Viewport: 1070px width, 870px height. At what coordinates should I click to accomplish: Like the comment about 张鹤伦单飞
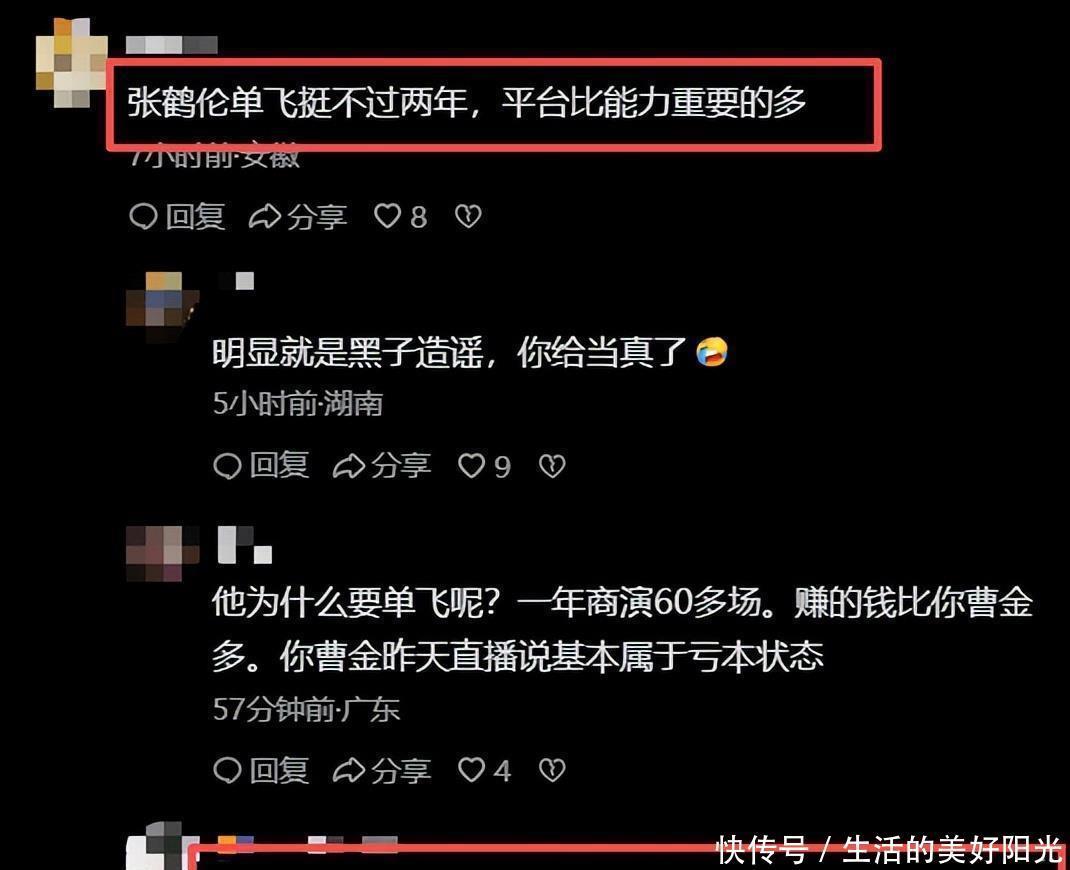tap(401, 216)
